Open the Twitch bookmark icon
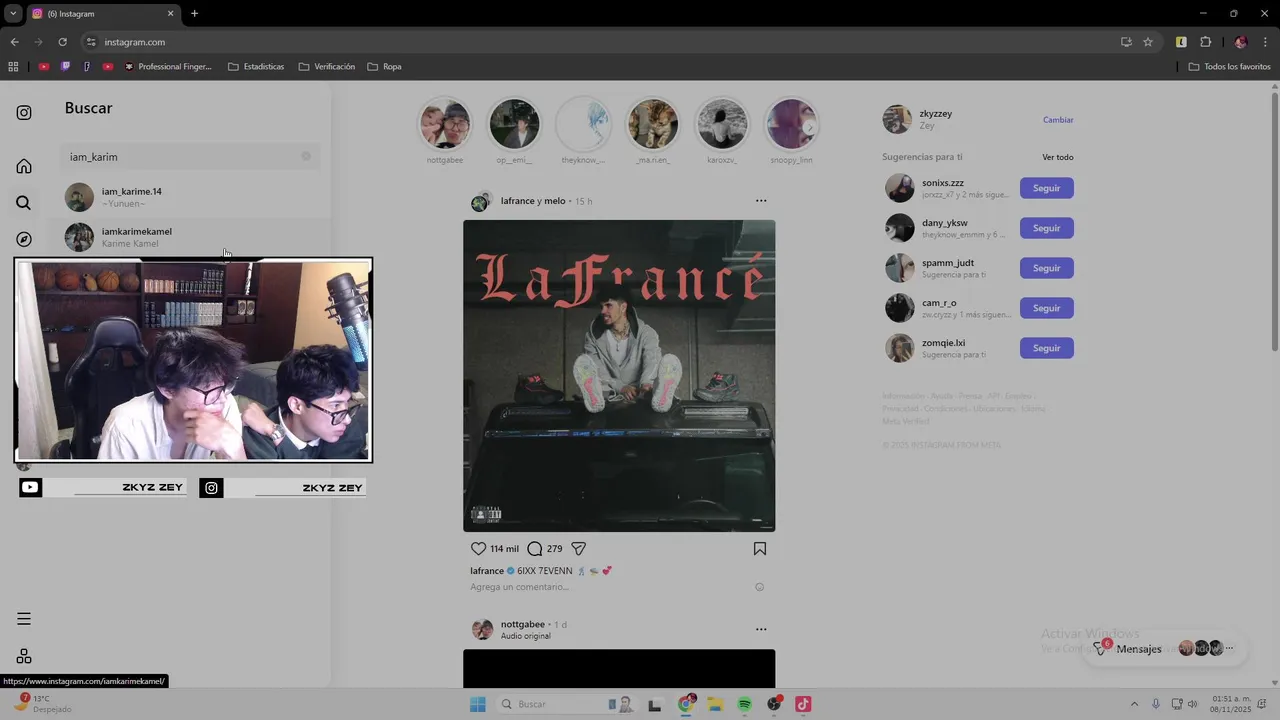The height and width of the screenshot is (720, 1280). click(65, 67)
